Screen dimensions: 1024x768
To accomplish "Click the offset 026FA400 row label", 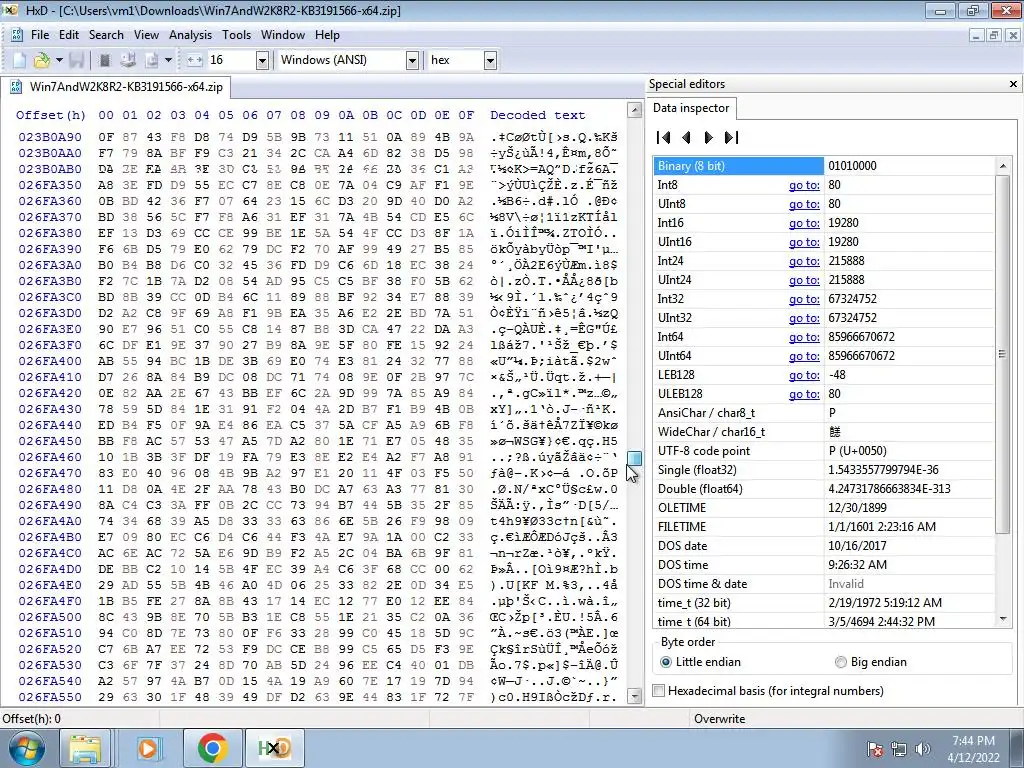I will click(50, 361).
